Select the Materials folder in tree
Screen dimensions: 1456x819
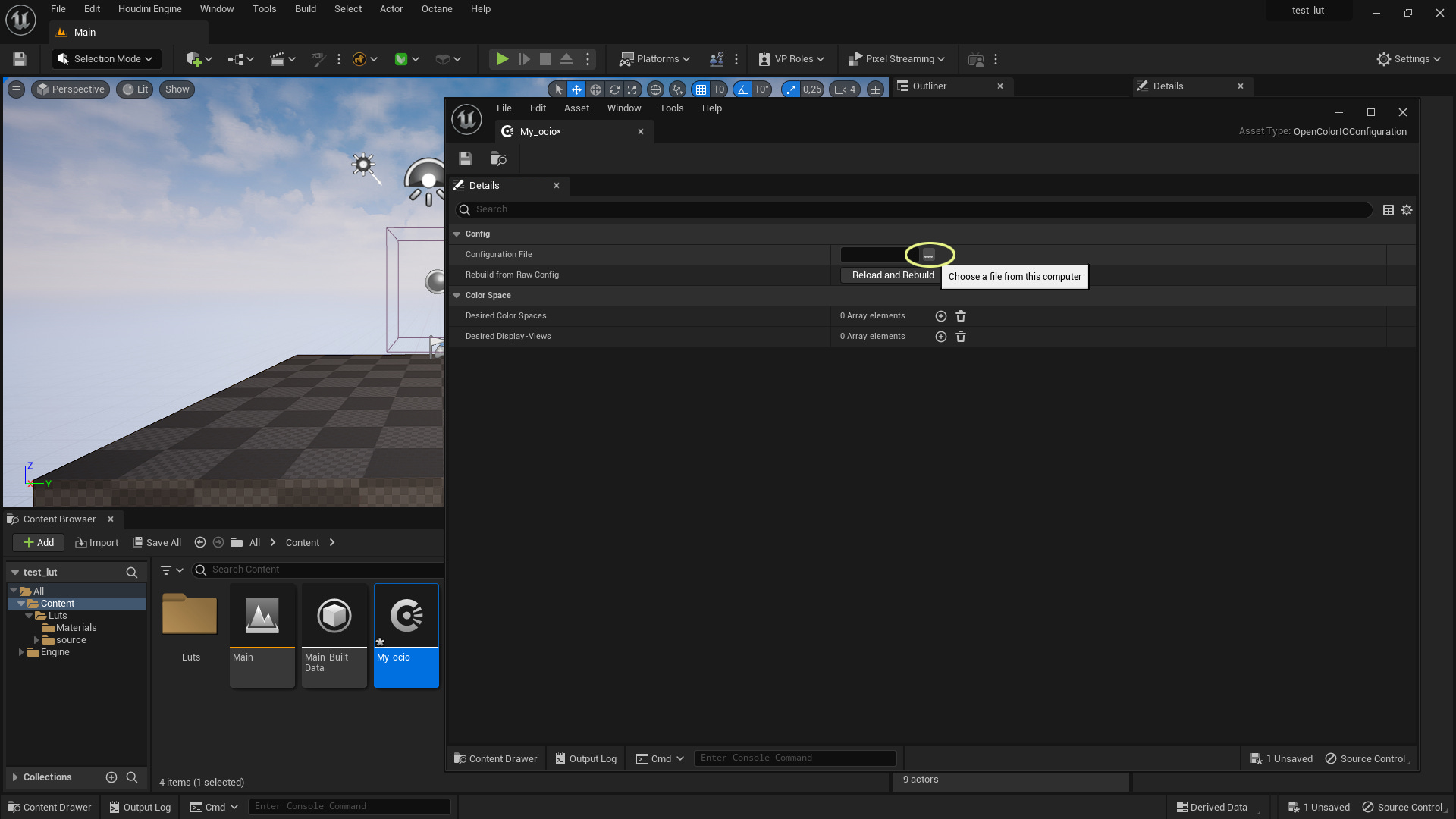(76, 628)
